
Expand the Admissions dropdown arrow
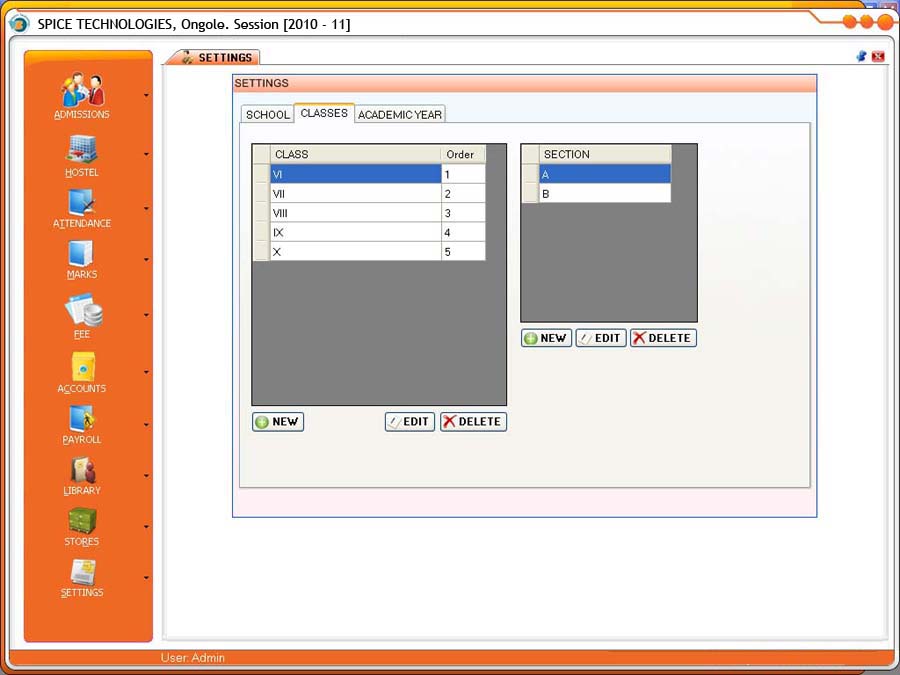[x=147, y=96]
